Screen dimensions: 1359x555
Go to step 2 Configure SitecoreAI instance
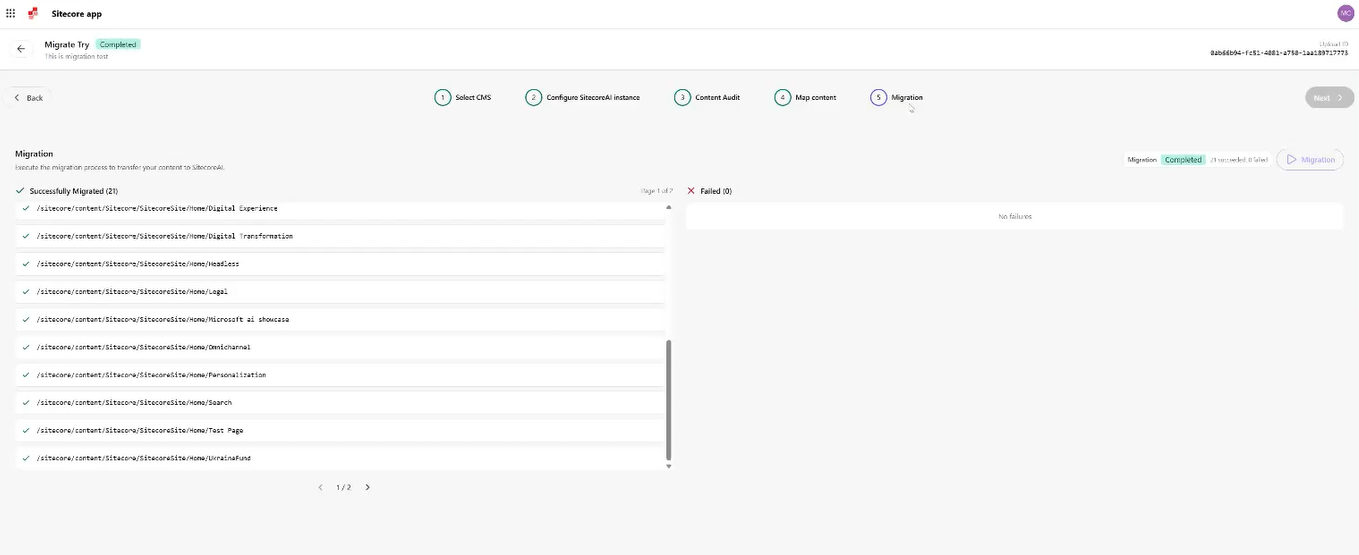tap(583, 97)
